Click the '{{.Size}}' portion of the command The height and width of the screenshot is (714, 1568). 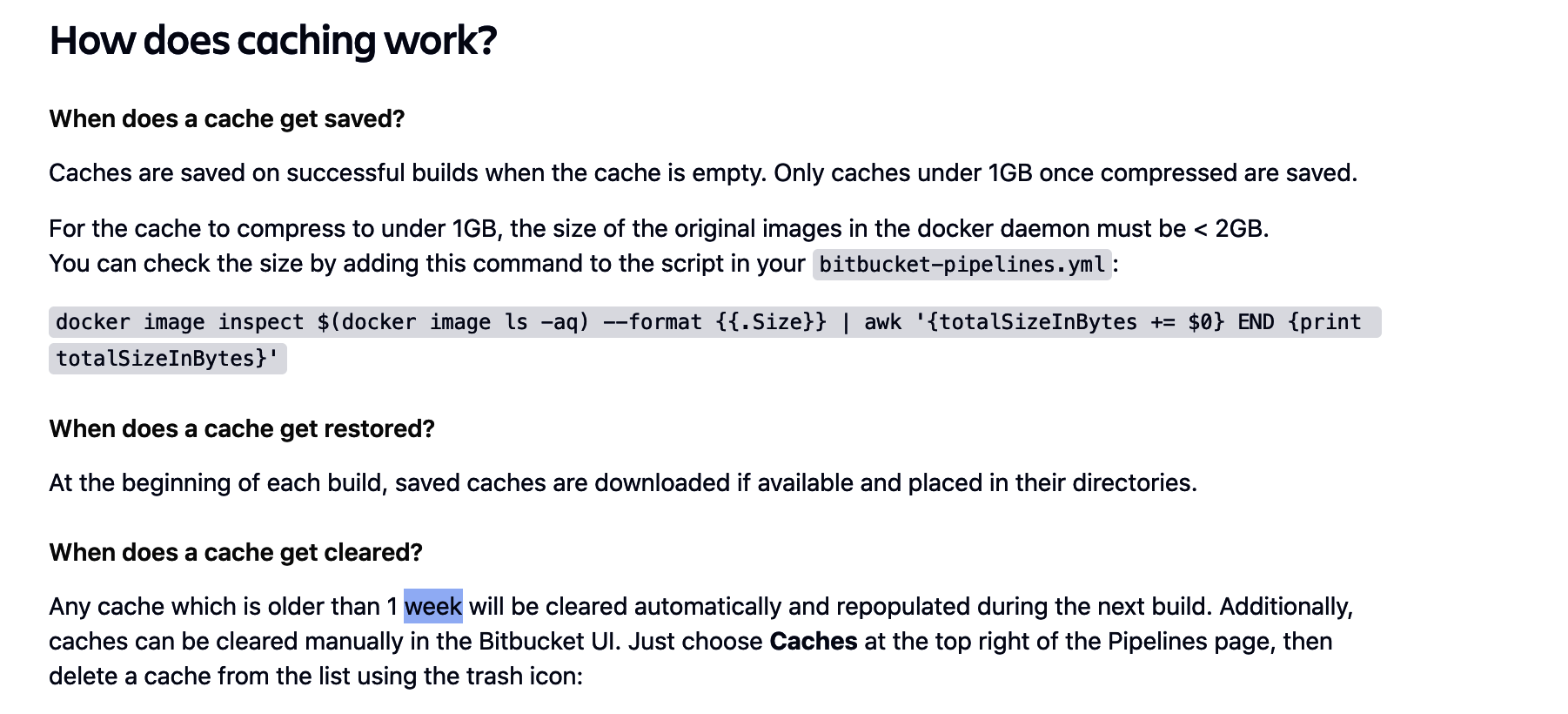(771, 322)
